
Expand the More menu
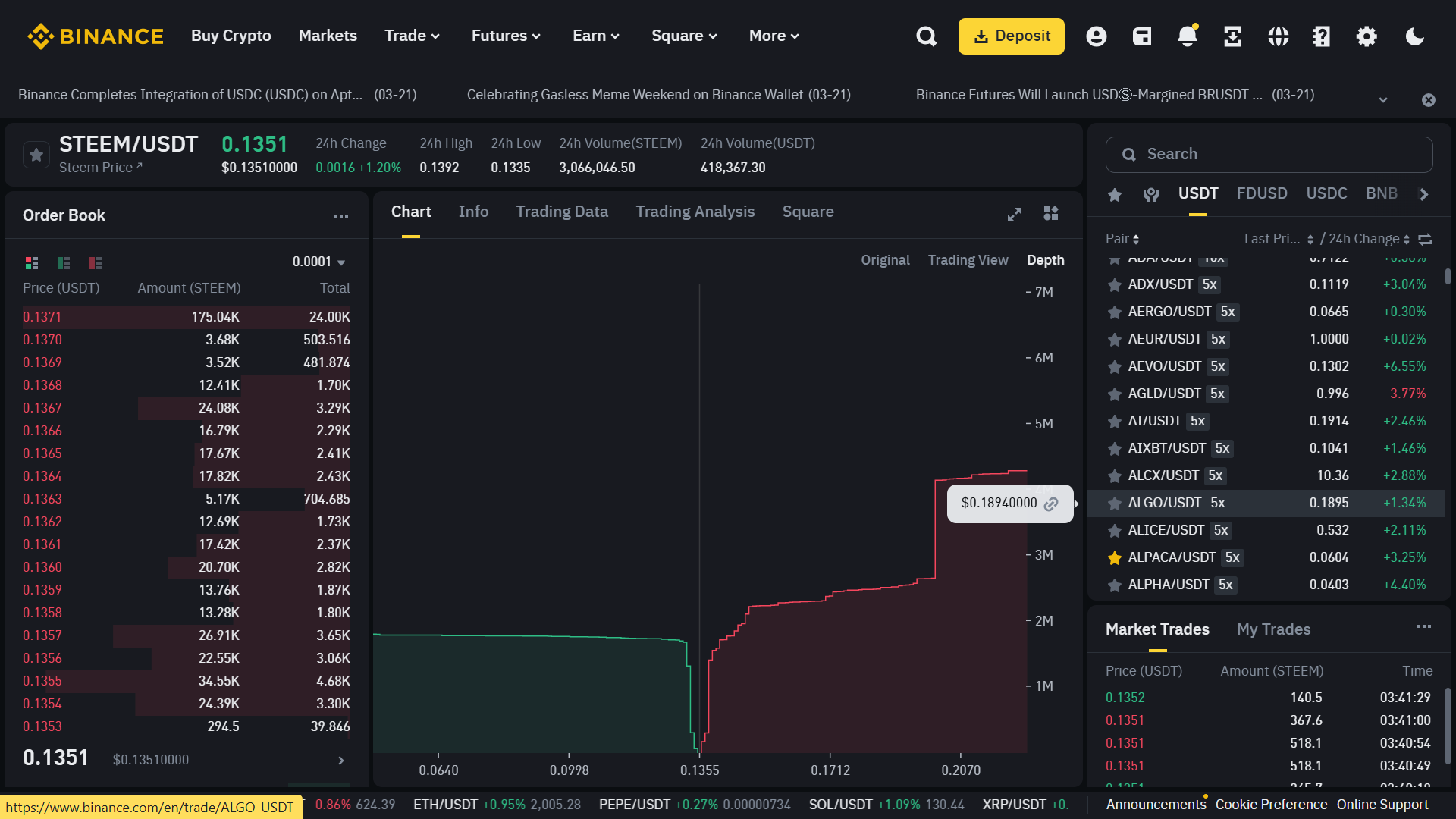pyautogui.click(x=773, y=36)
